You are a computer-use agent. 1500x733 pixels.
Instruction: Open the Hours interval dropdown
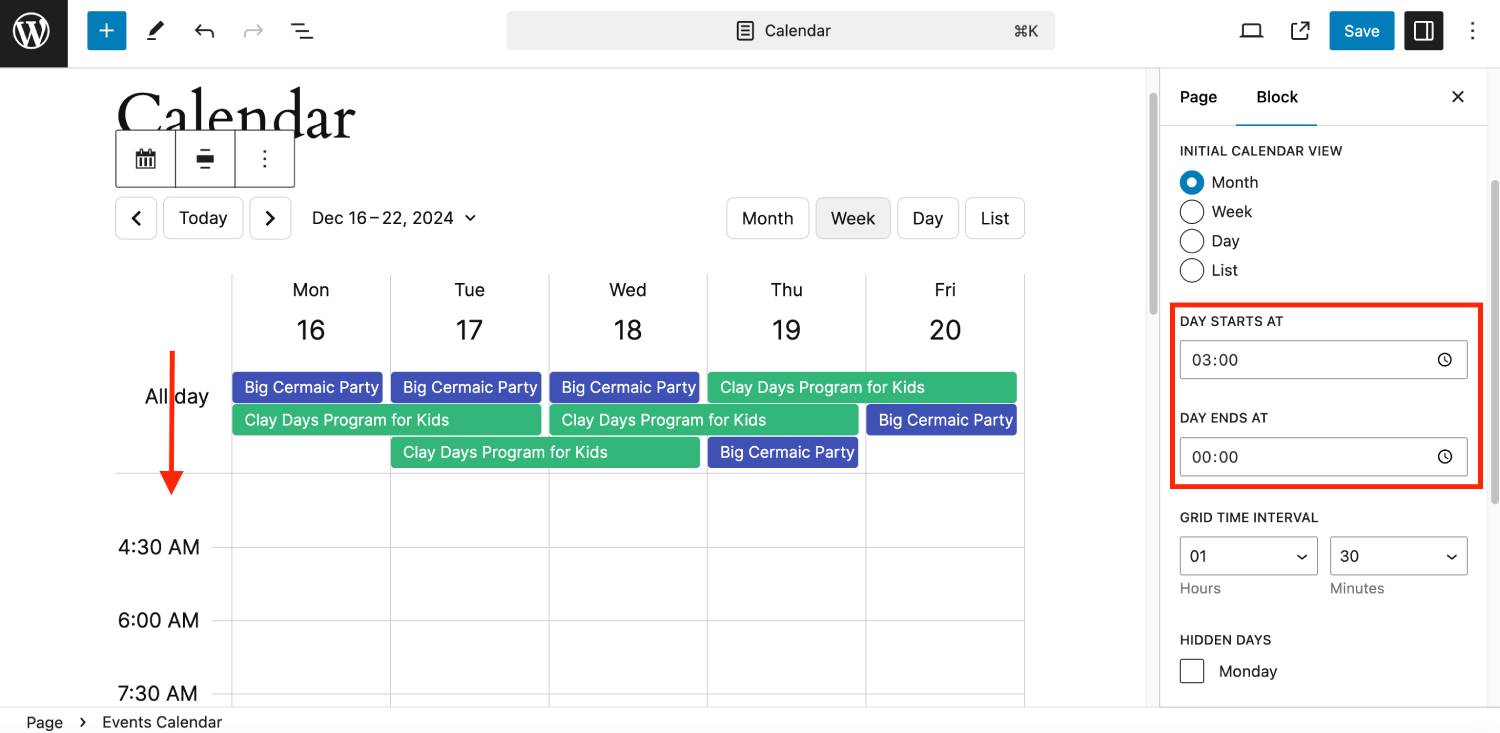pyautogui.click(x=1248, y=556)
